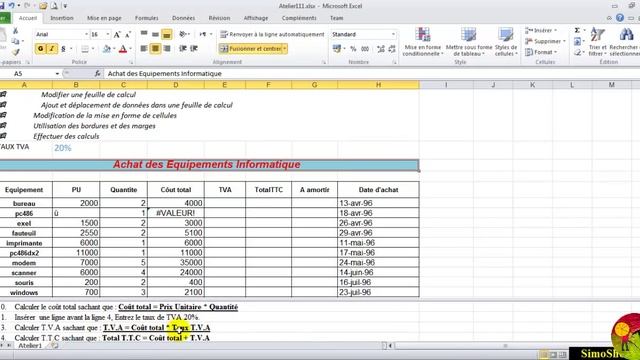Open the Données tab
640x360 pixels.
click(183, 18)
